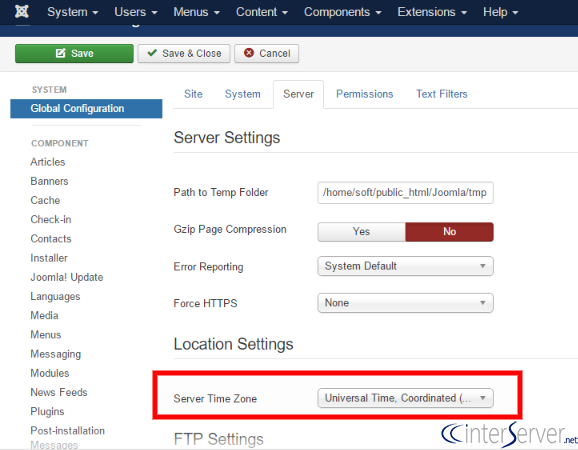The width and height of the screenshot is (578, 450).
Task: Open News Feeds component settings
Action: click(x=59, y=392)
